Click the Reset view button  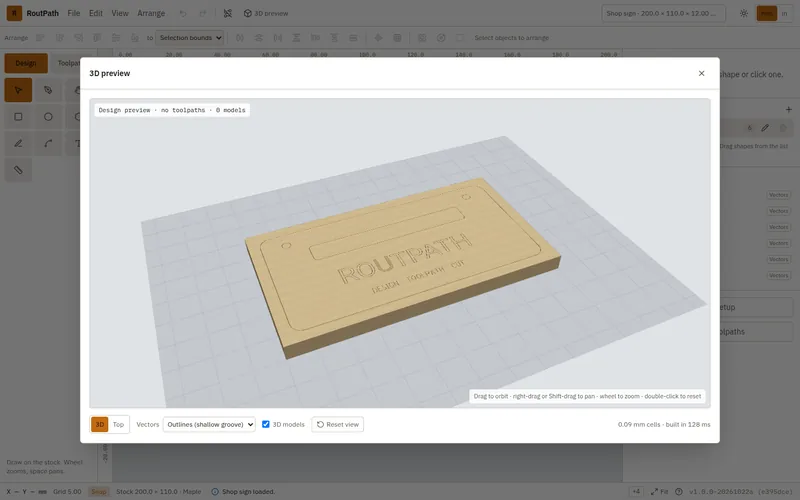pos(338,424)
